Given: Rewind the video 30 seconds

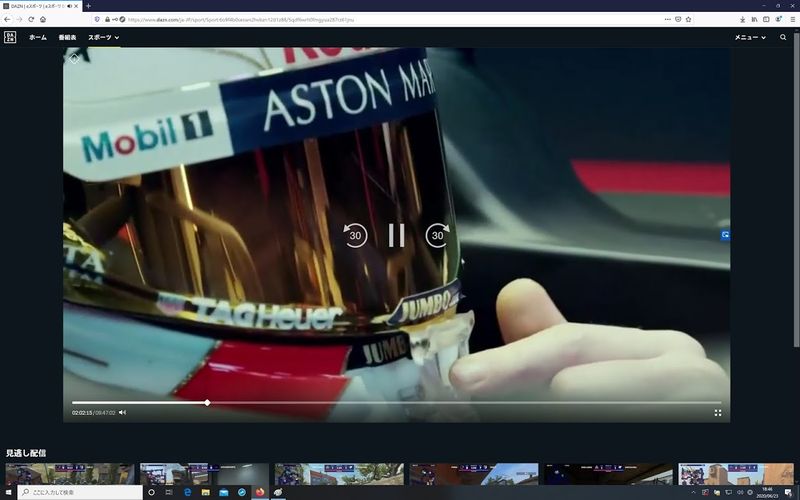Looking at the screenshot, I should pos(355,235).
